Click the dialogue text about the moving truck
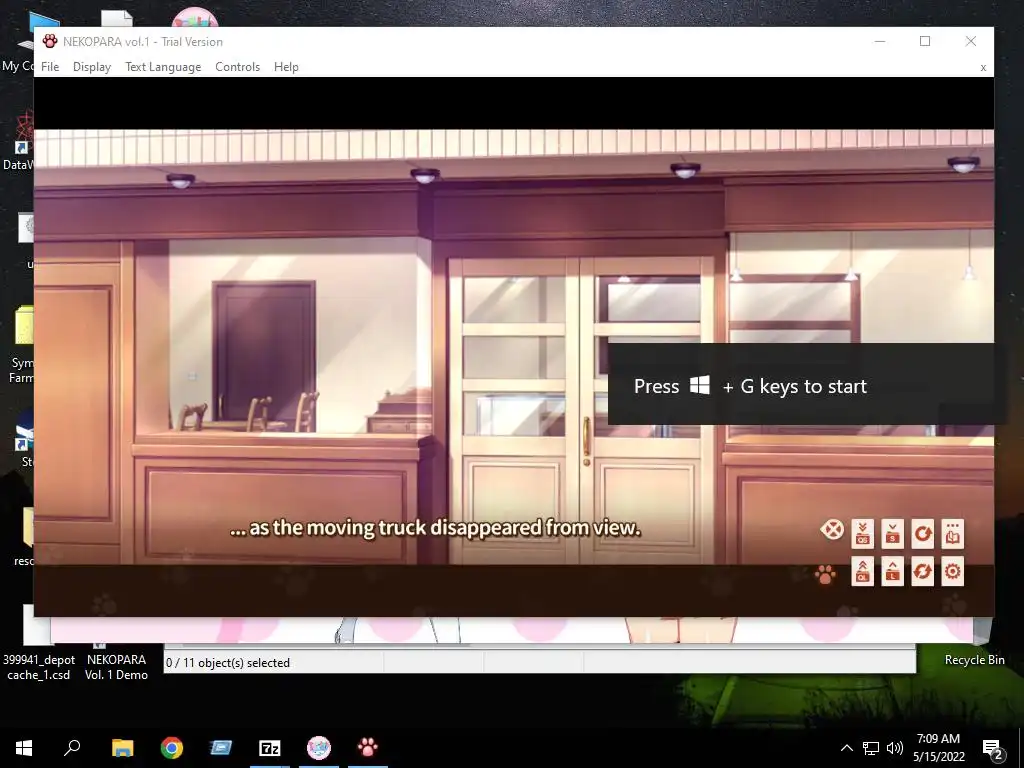This screenshot has height=768, width=1024. pos(435,528)
